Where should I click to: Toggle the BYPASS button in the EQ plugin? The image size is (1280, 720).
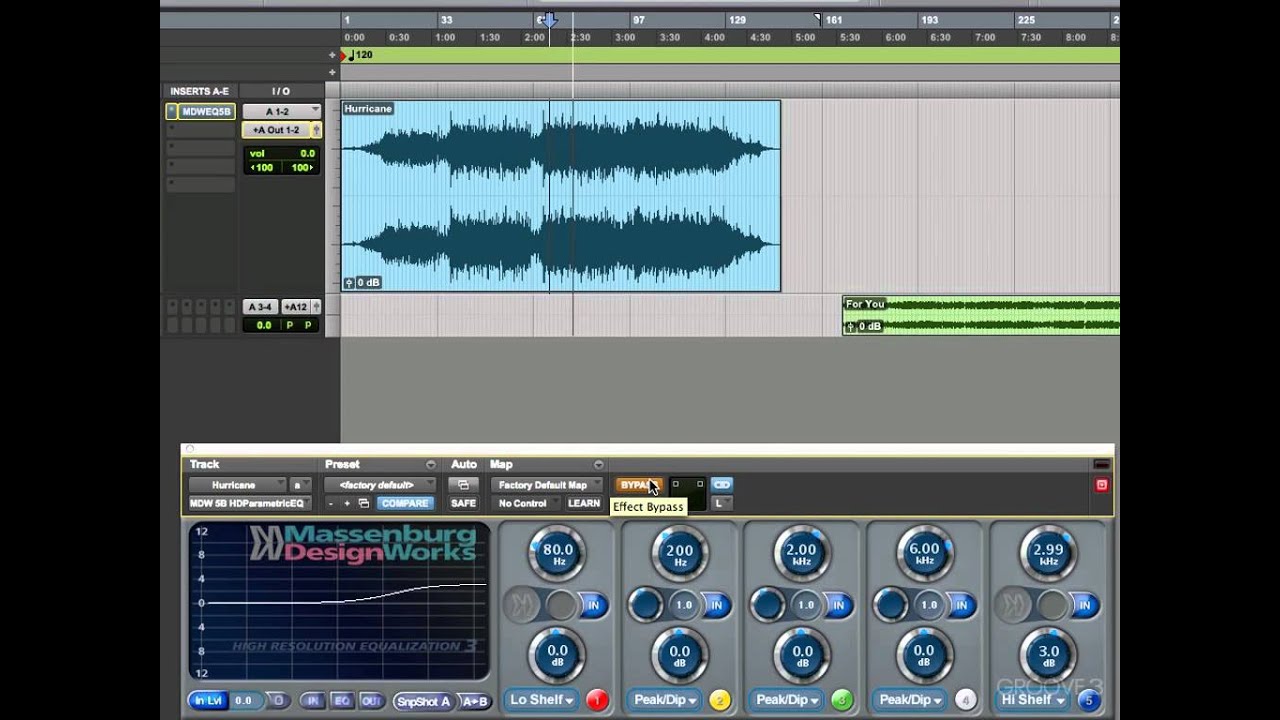[x=639, y=485]
